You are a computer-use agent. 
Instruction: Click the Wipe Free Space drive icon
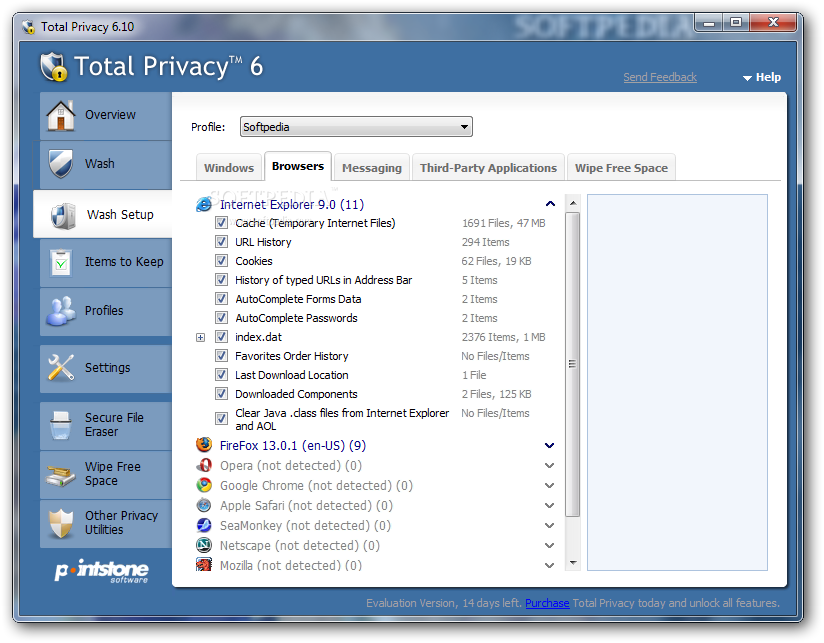pyautogui.click(x=60, y=474)
